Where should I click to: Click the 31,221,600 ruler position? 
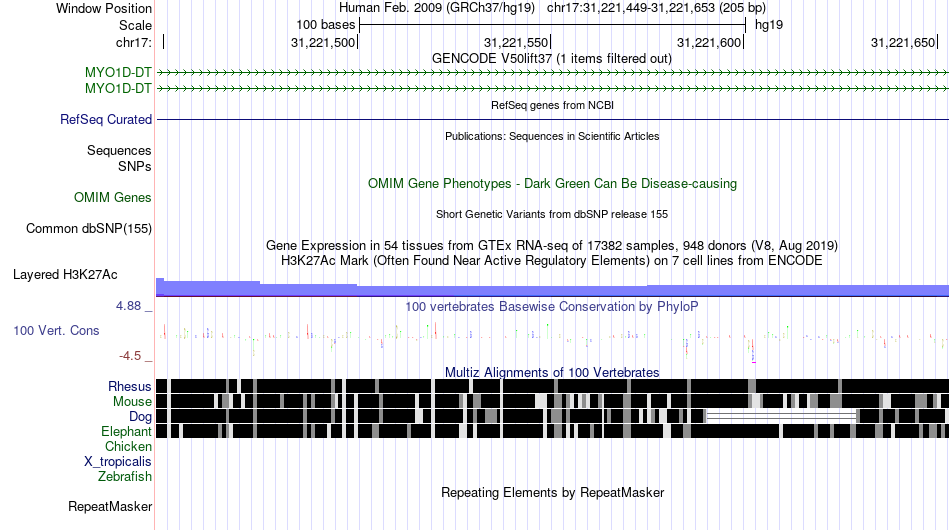pos(709,42)
